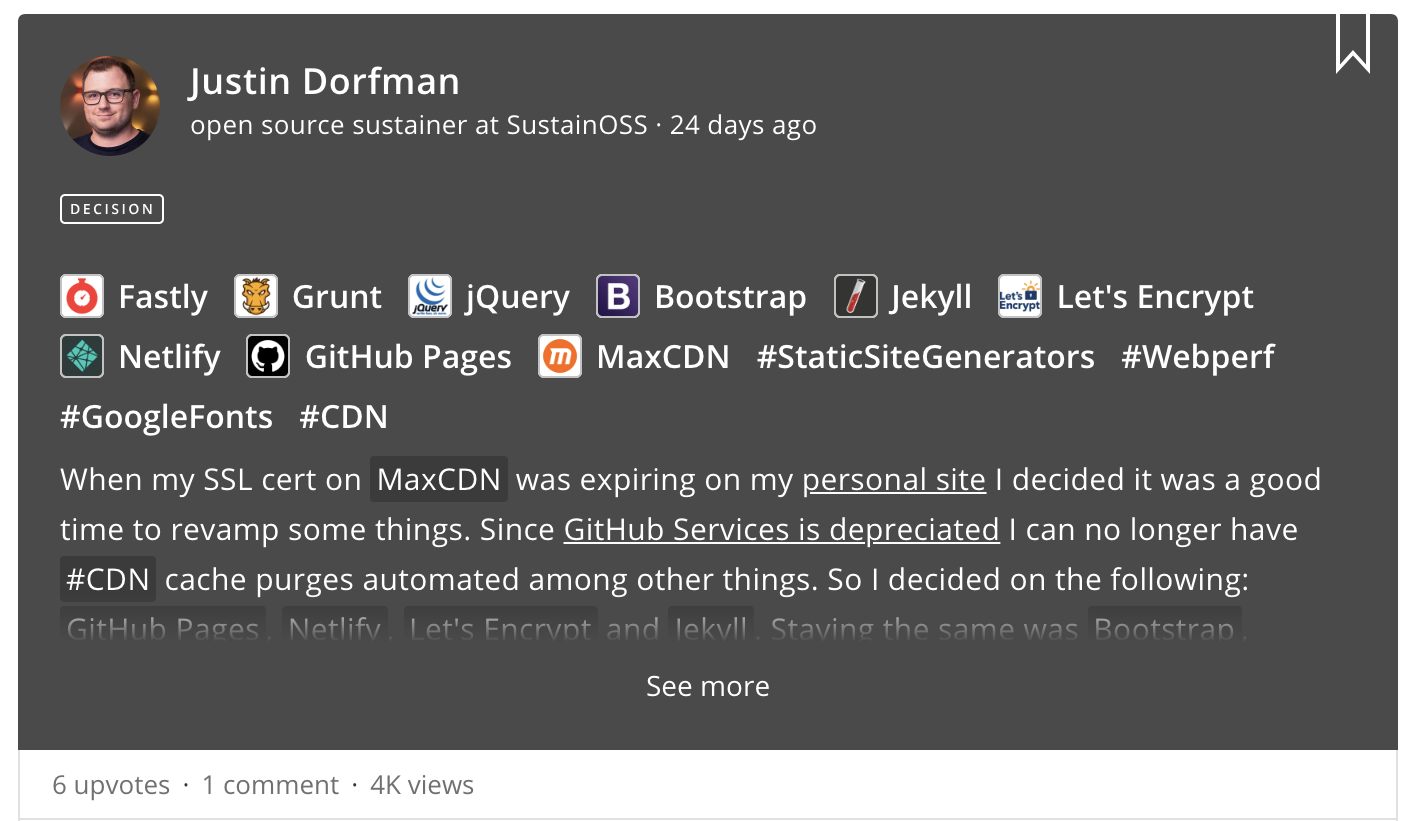Click the Grunt boar logo icon

(256, 297)
